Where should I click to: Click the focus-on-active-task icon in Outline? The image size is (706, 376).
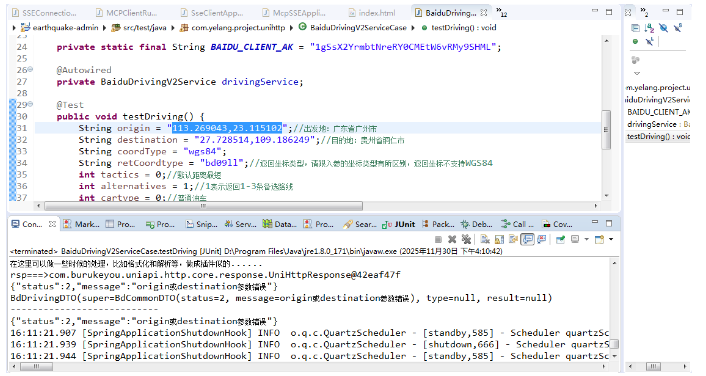(x=635, y=60)
